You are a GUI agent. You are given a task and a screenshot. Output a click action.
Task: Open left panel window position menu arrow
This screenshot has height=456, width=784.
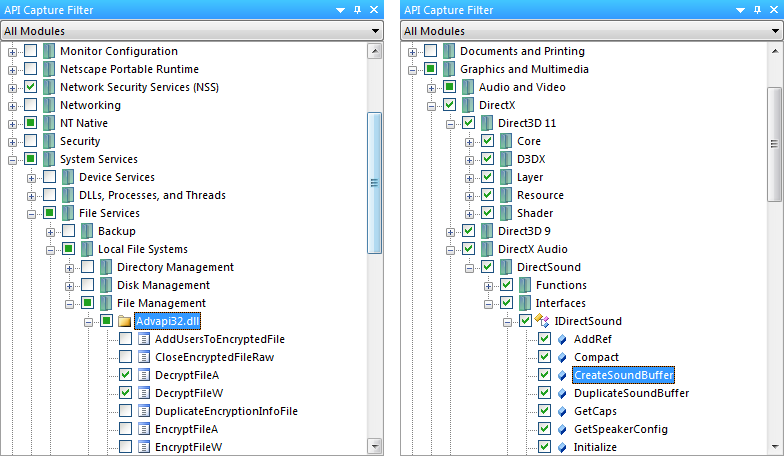click(x=340, y=10)
